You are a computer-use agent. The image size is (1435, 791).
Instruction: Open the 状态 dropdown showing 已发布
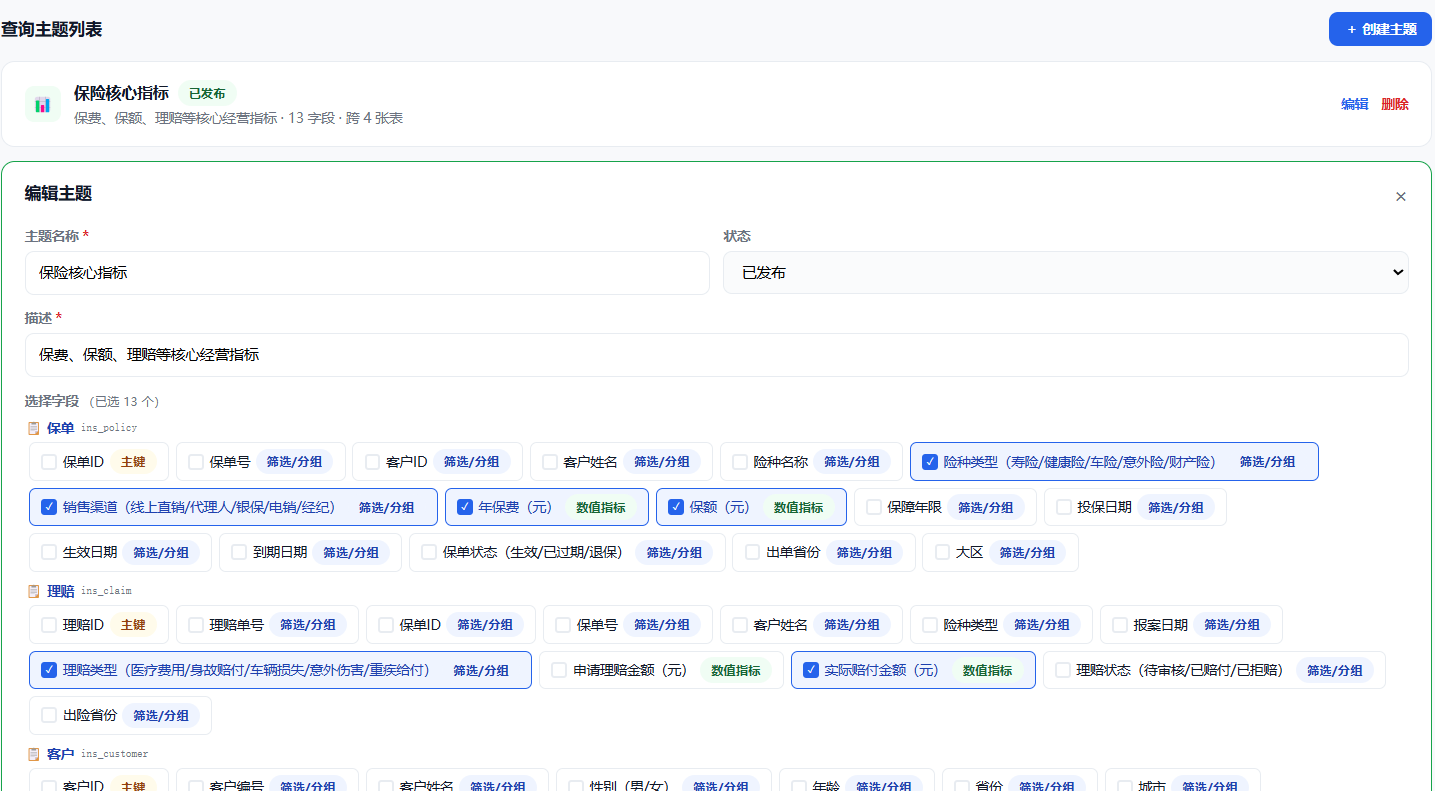pyautogui.click(x=1065, y=272)
